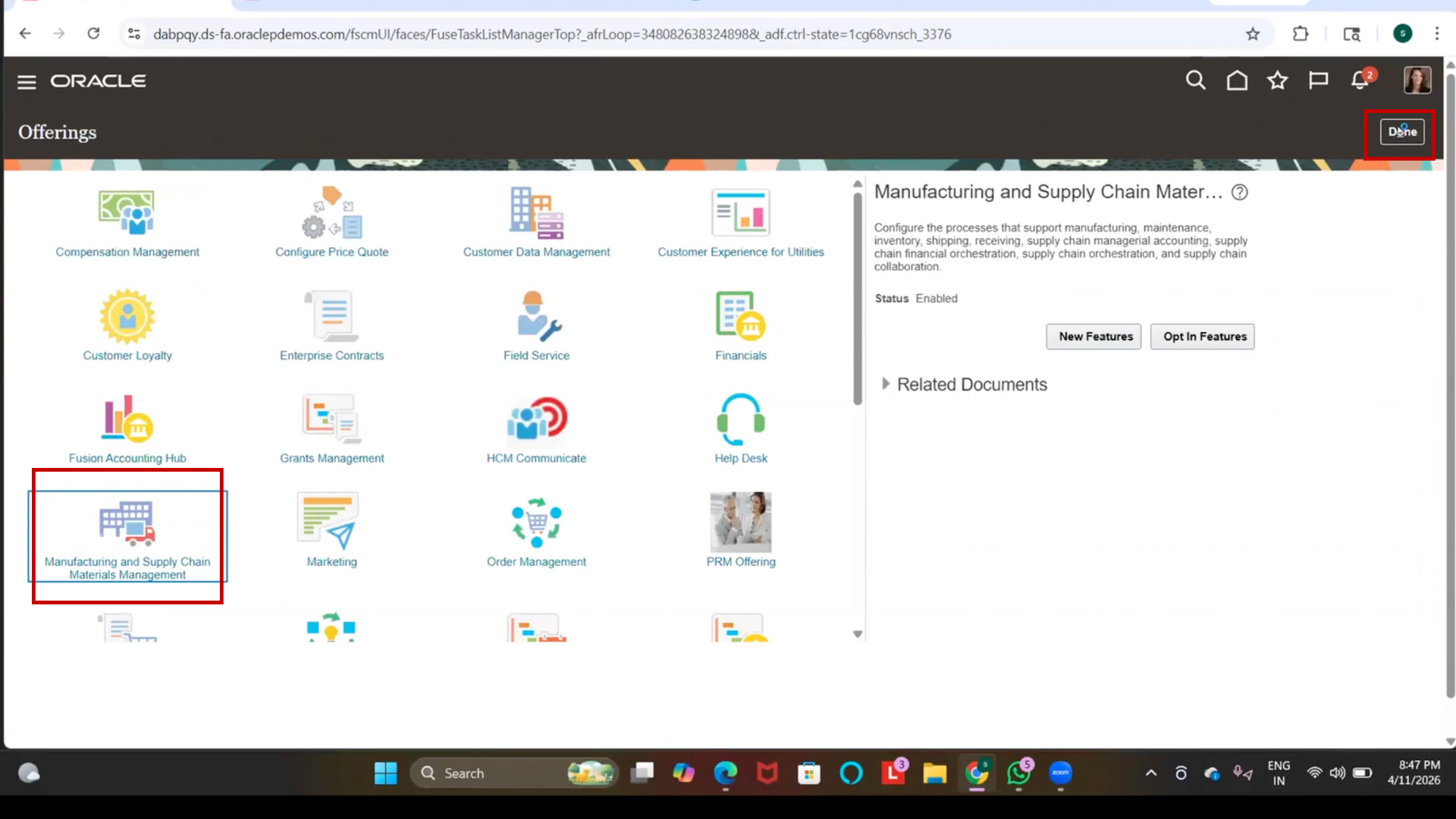Open WhatsApp from taskbar

pyautogui.click(x=1018, y=773)
